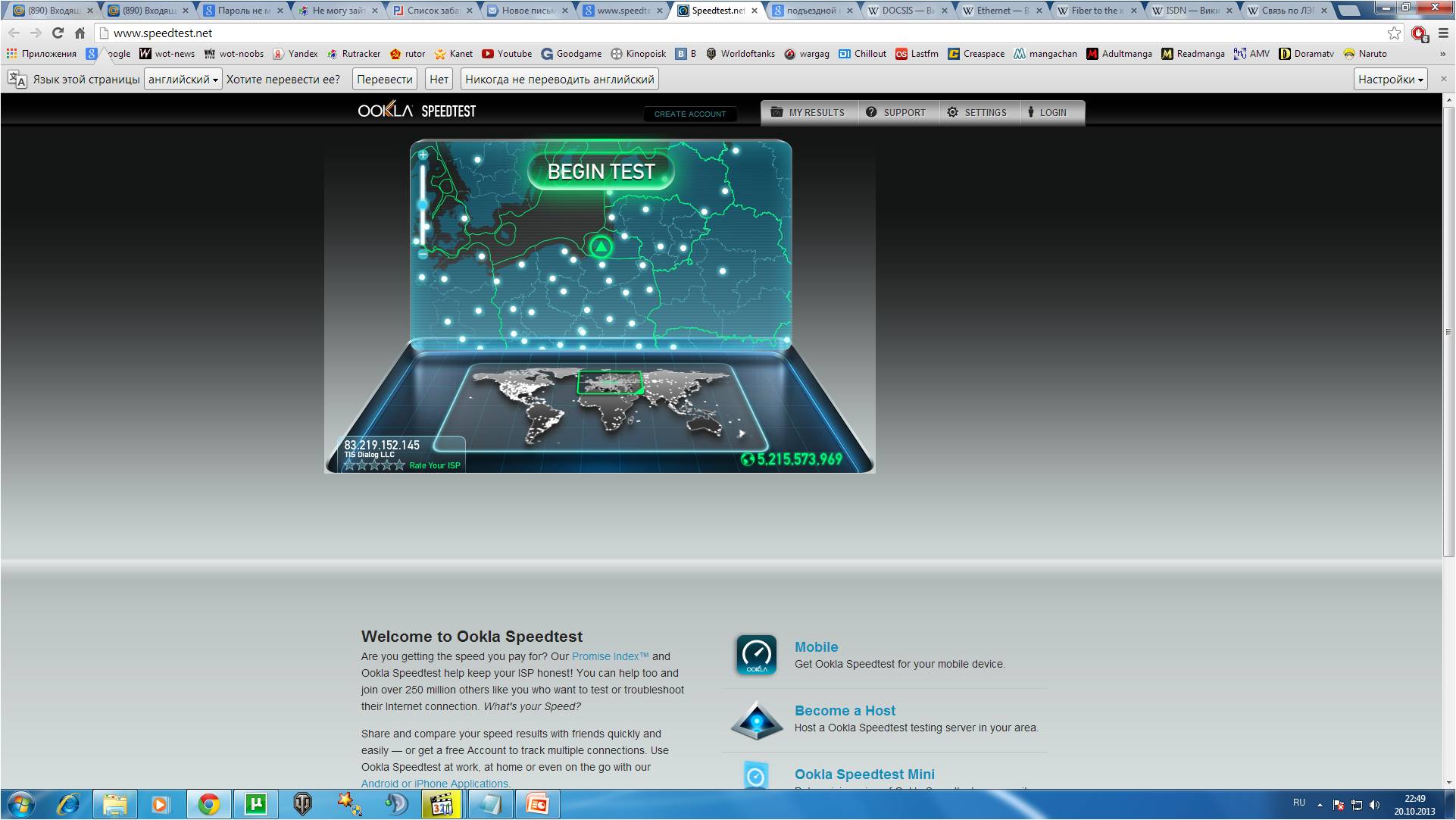Viewport: 1456px width, 820px height.
Task: Click the green server pin on the map
Action: pos(601,246)
